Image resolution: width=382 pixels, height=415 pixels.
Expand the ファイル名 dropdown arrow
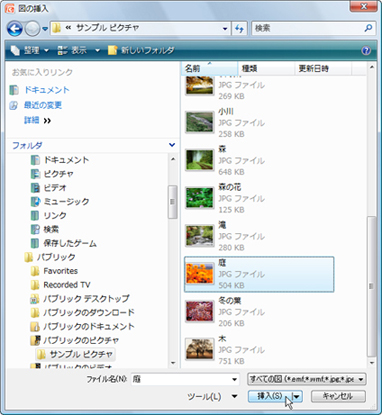click(235, 379)
